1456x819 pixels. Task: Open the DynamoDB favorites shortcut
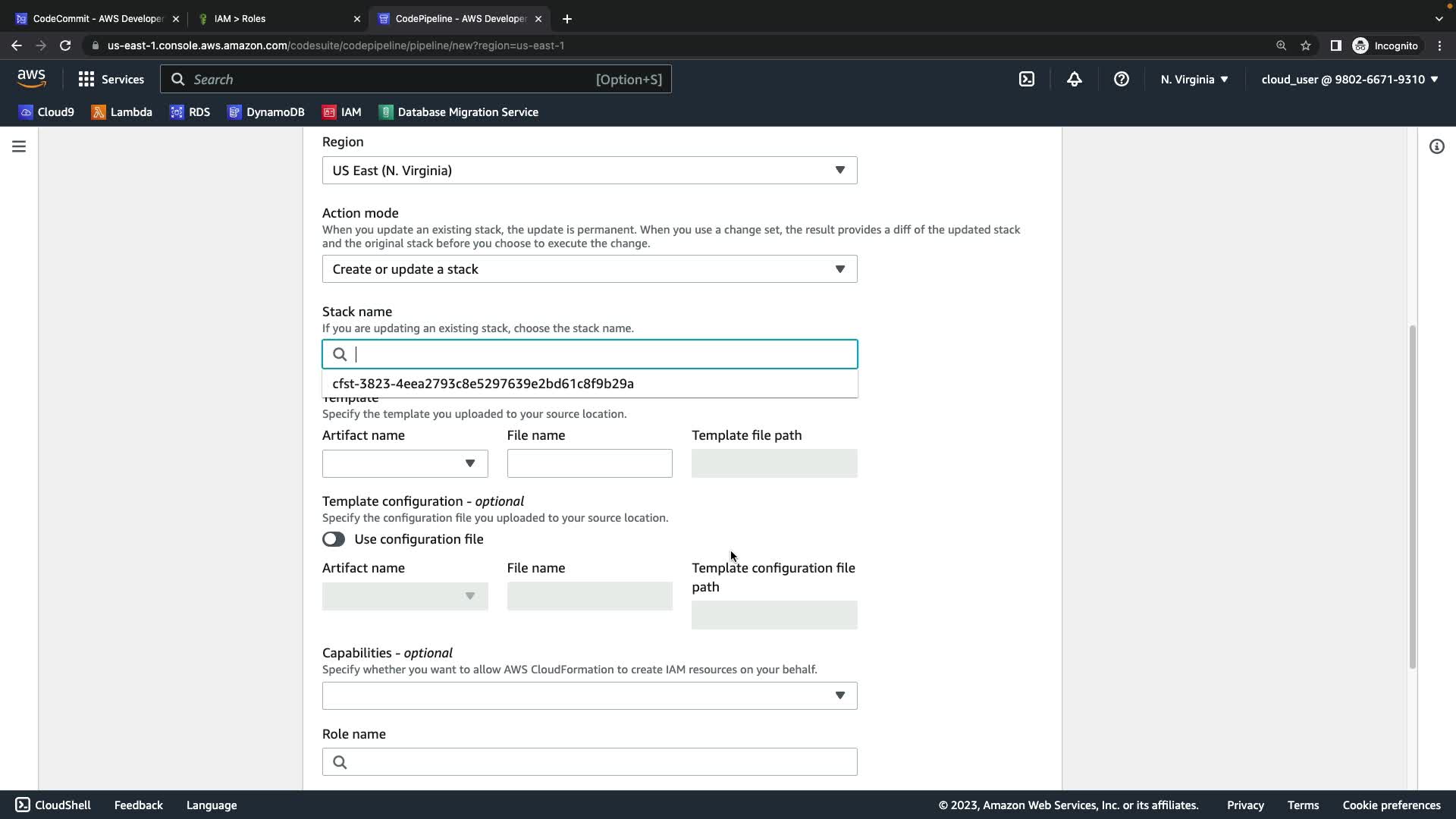tap(265, 112)
